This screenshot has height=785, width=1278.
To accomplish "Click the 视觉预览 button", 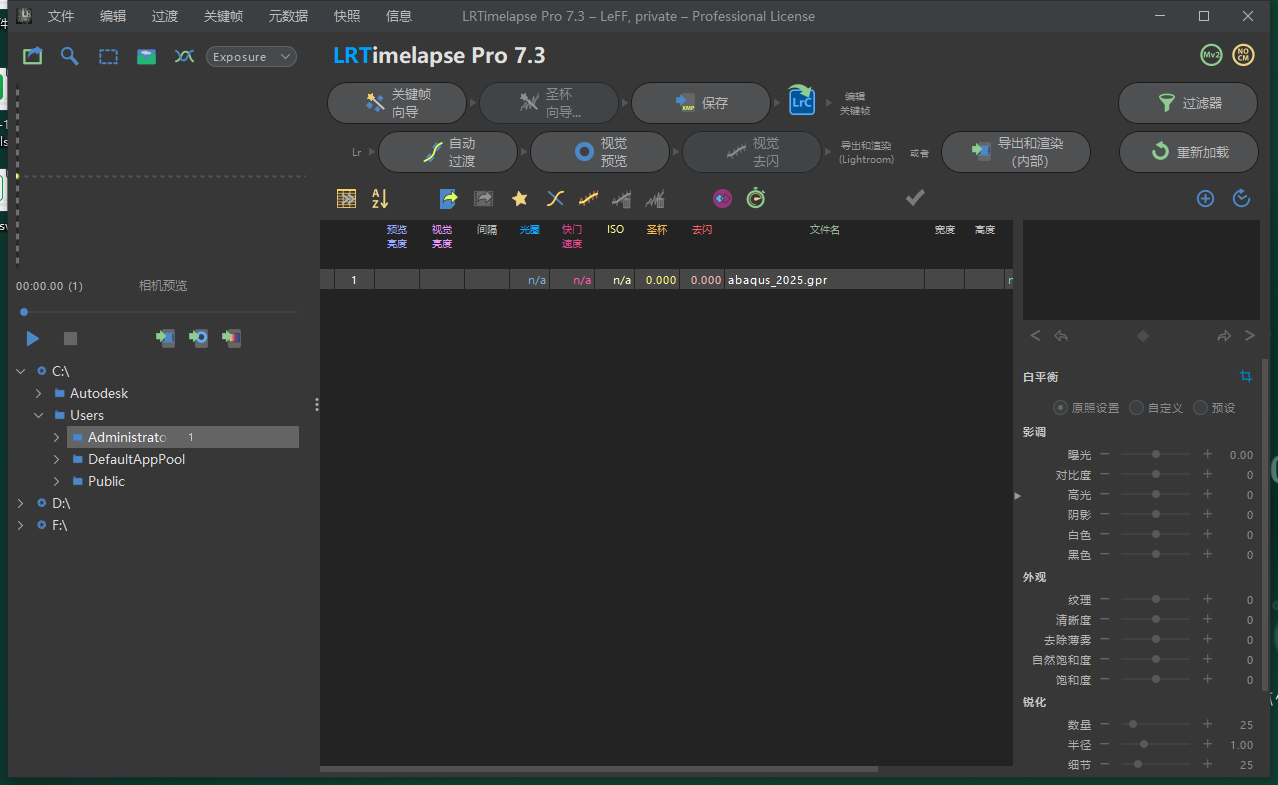I will tap(600, 152).
